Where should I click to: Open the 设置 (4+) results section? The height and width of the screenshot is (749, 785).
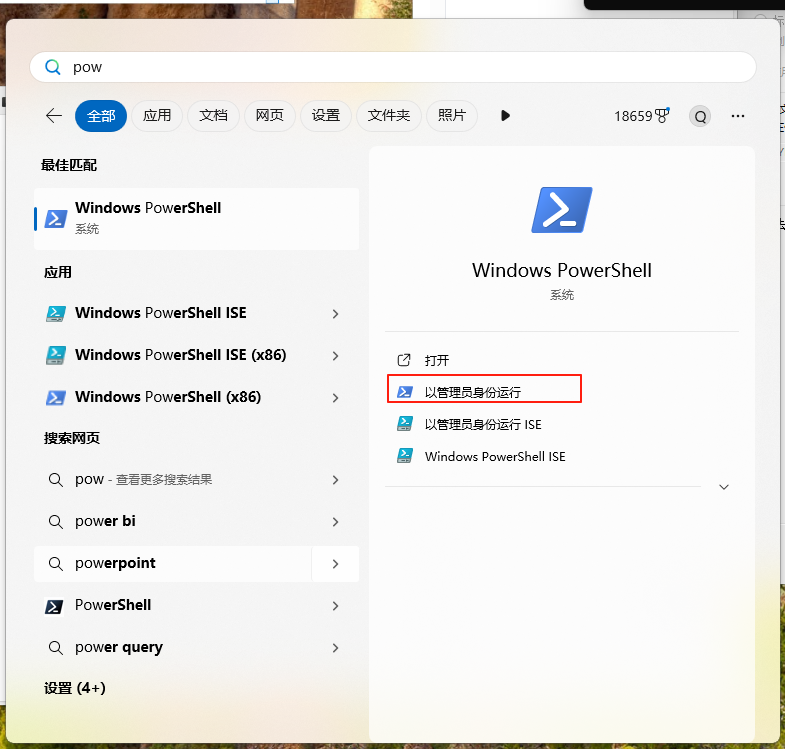tap(75, 688)
